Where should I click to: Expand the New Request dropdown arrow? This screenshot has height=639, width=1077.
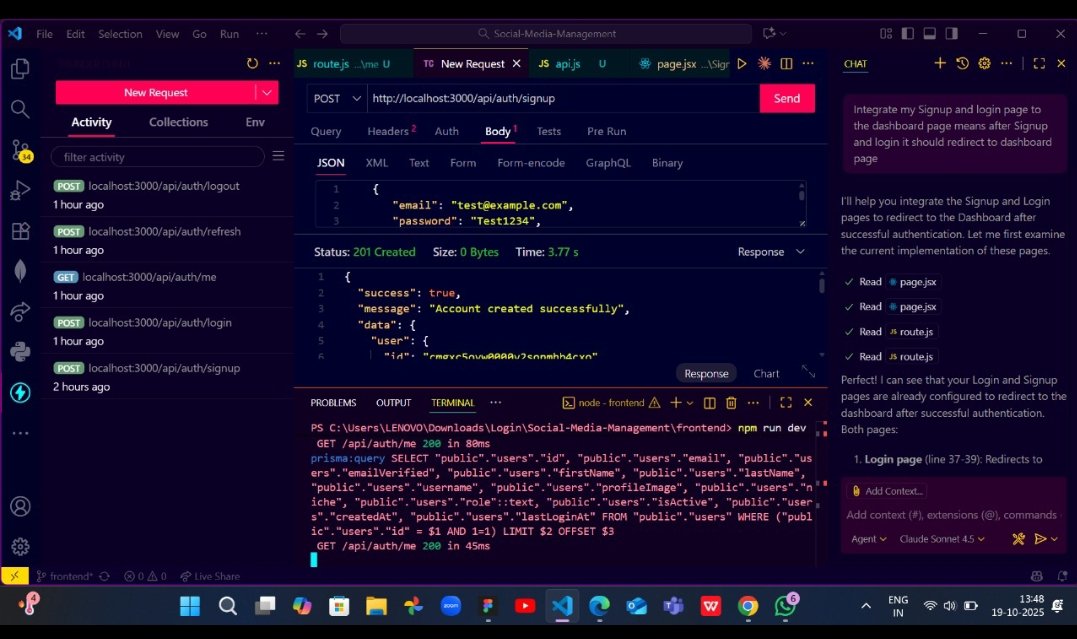point(267,92)
